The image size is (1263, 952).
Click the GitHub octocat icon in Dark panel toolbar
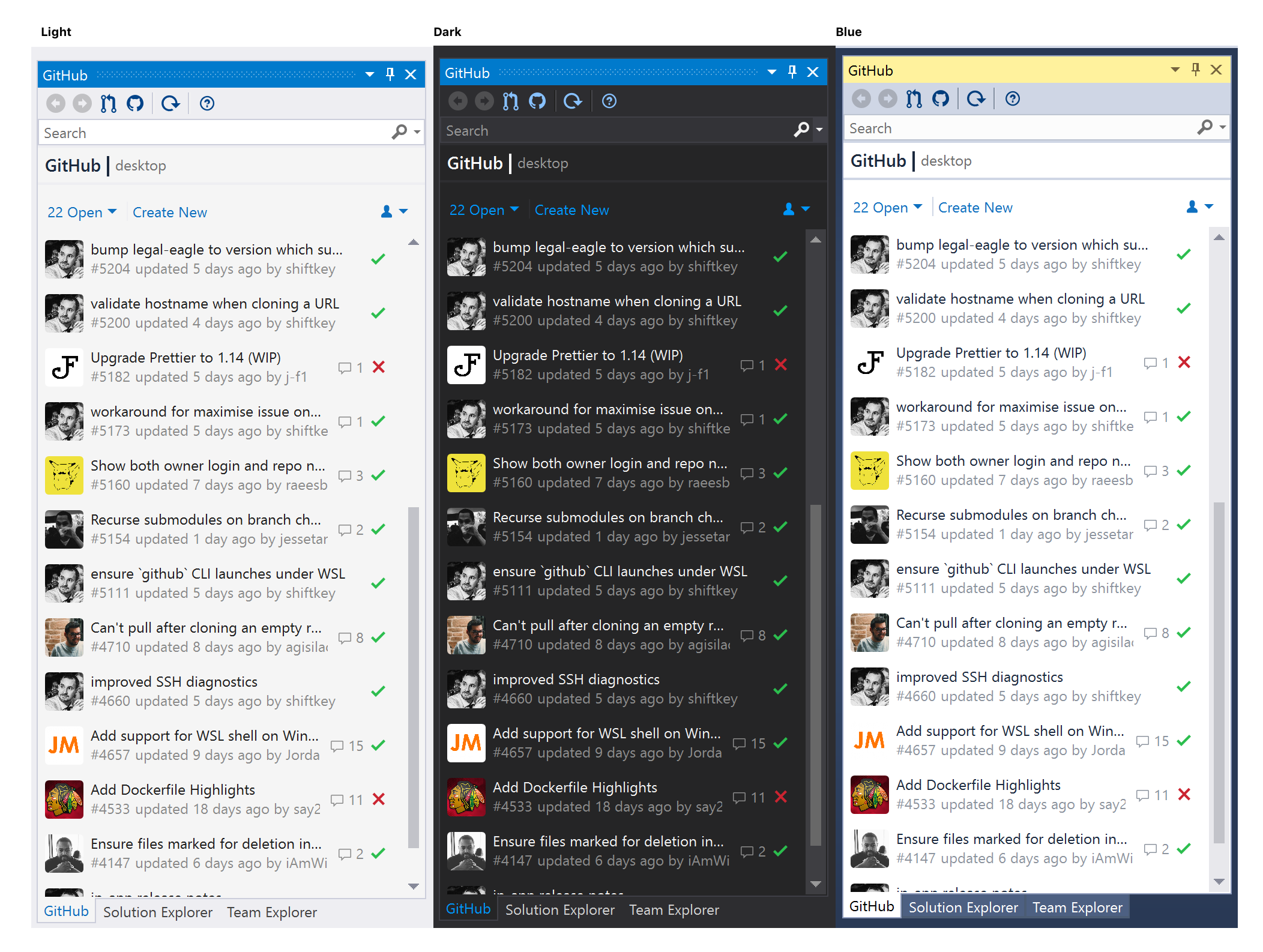(537, 101)
